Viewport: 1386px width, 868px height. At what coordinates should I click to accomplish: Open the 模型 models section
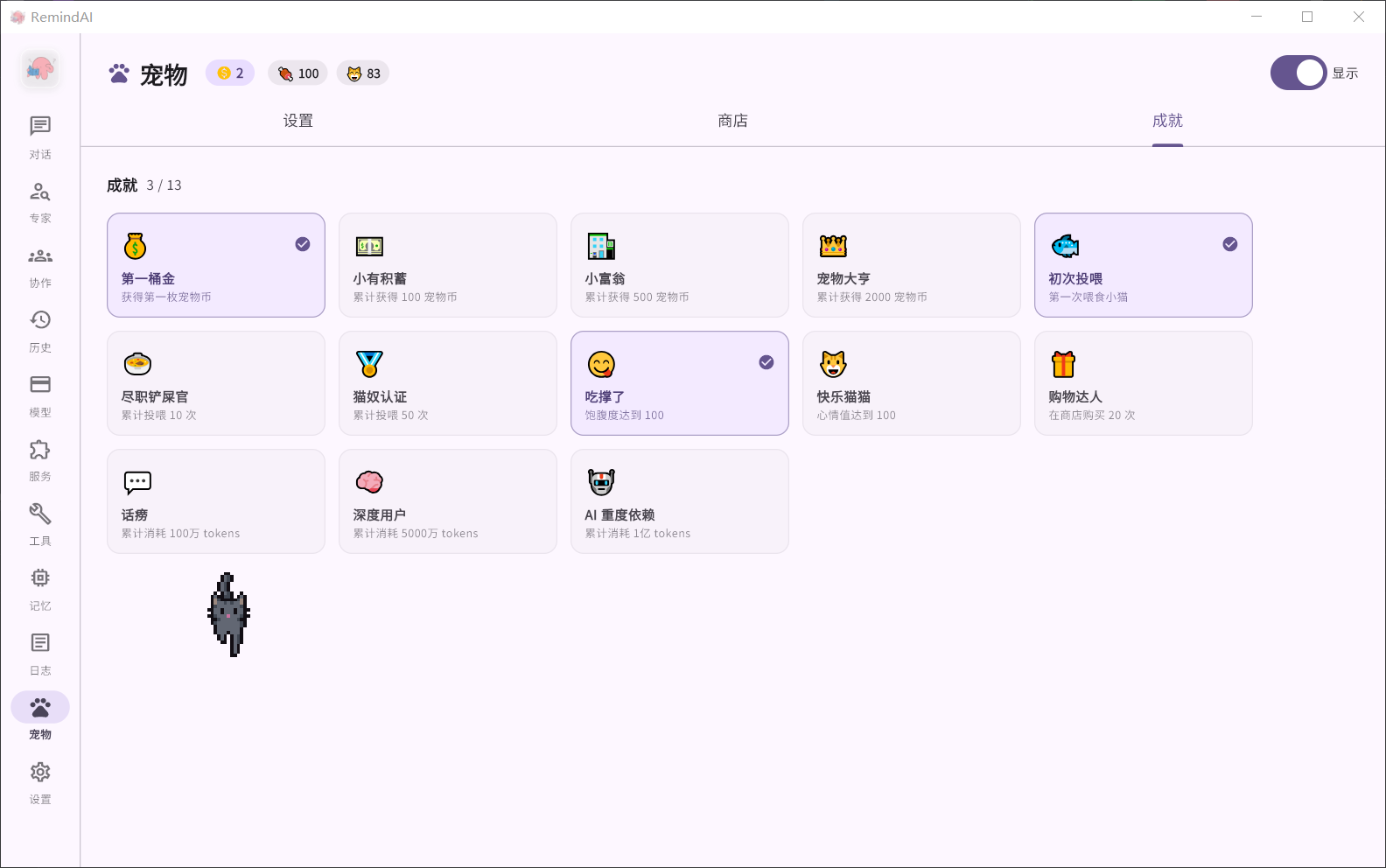pos(40,395)
